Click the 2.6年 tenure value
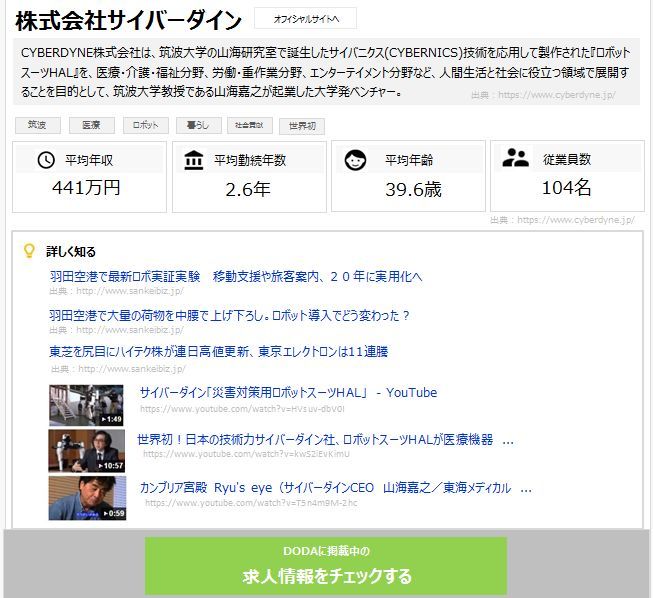653x598 pixels. [248, 189]
